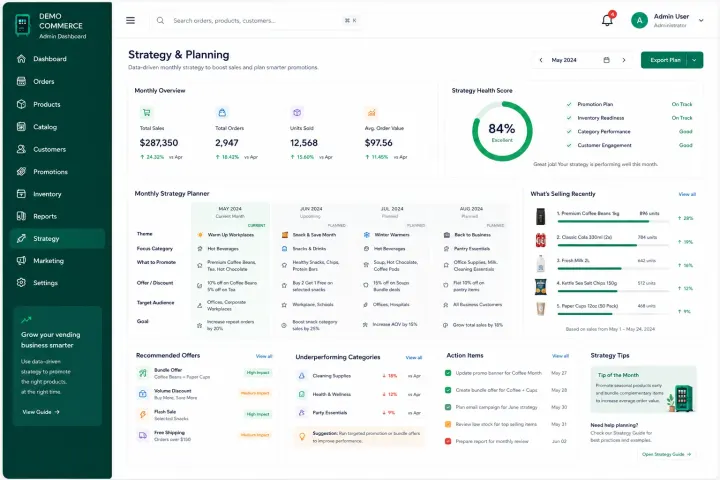Click the Promotion Plan checkmark
The image size is (720, 480).
click(x=569, y=104)
